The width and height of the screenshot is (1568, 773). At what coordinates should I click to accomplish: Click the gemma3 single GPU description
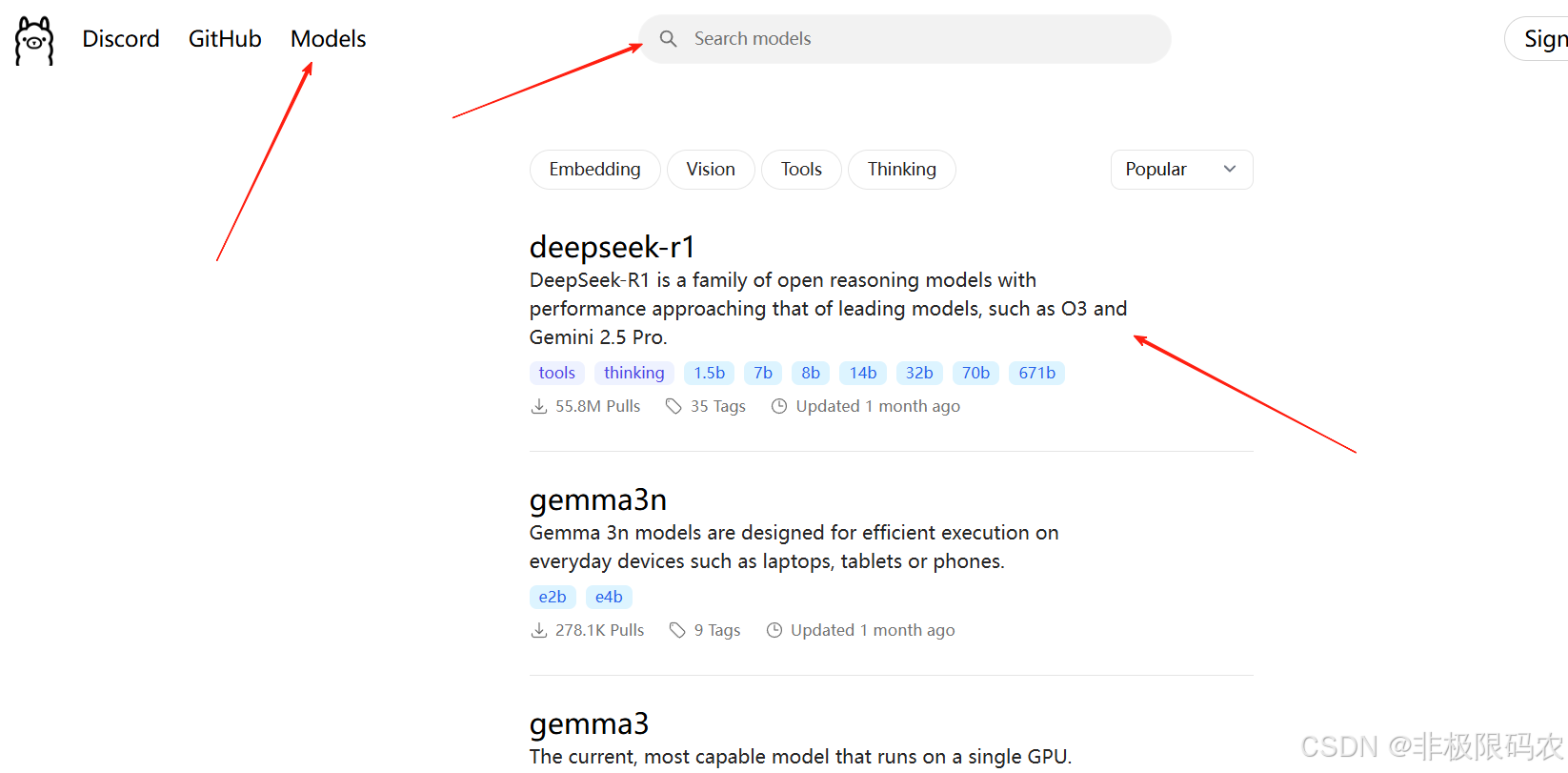point(801,757)
